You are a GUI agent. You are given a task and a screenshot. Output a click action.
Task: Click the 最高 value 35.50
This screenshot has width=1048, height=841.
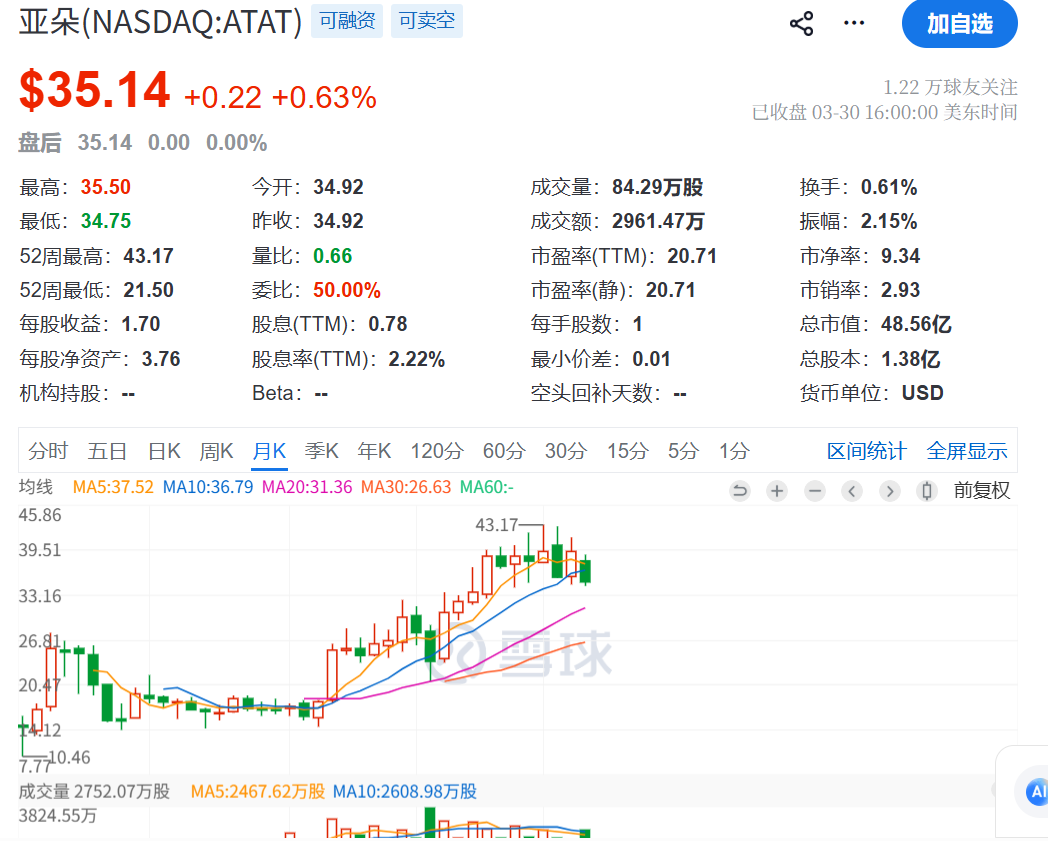point(106,187)
